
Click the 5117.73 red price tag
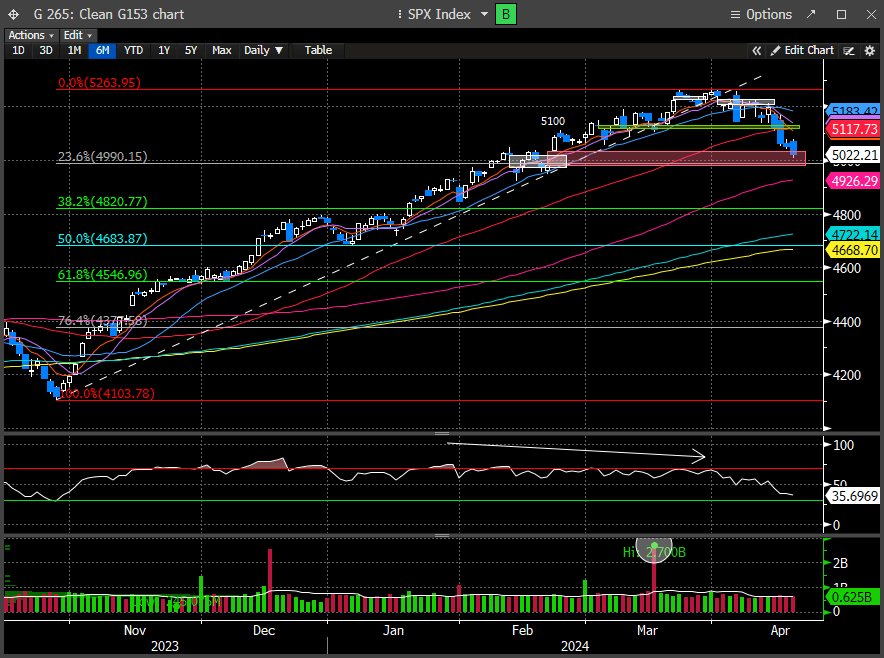click(854, 129)
